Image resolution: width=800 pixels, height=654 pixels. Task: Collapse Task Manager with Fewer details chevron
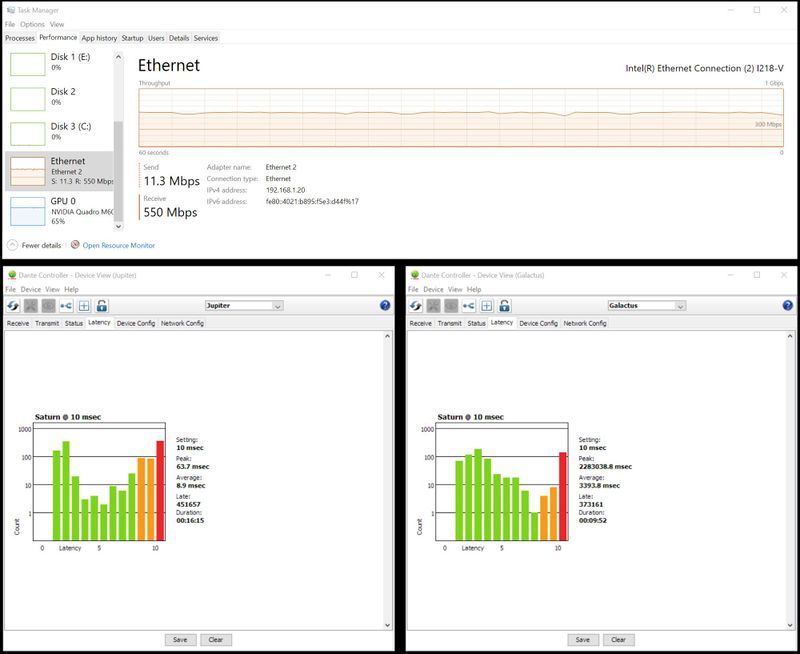(x=13, y=245)
